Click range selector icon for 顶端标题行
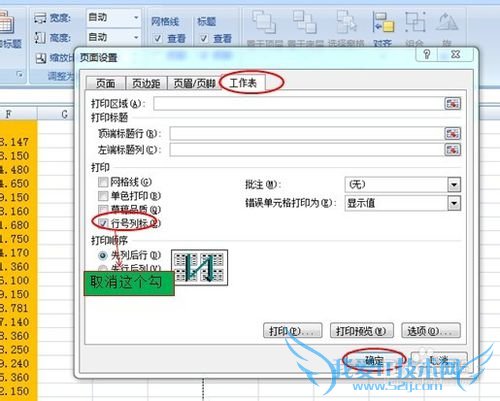 pos(452,134)
